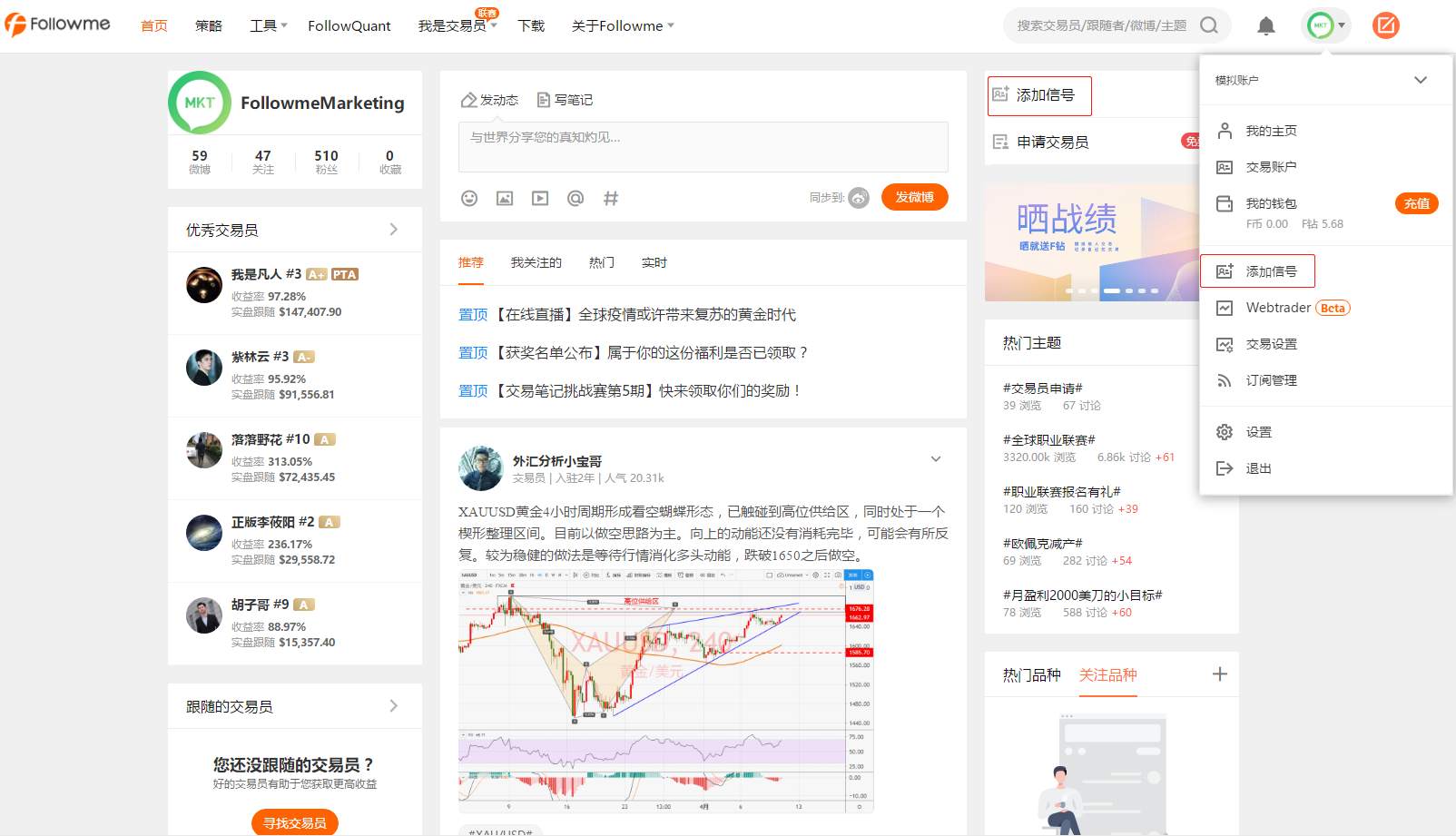Switch to 热门 feed tab

point(602,262)
